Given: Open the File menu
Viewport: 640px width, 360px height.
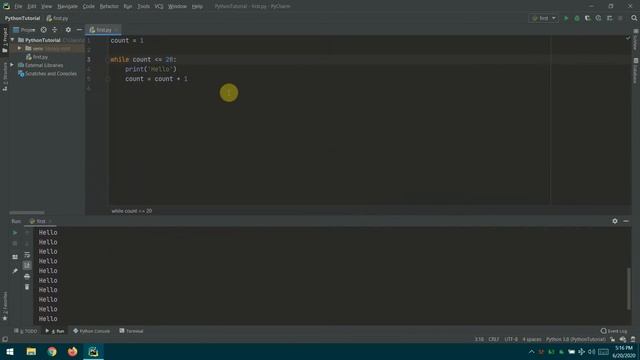Looking at the screenshot, I should click(18, 7).
